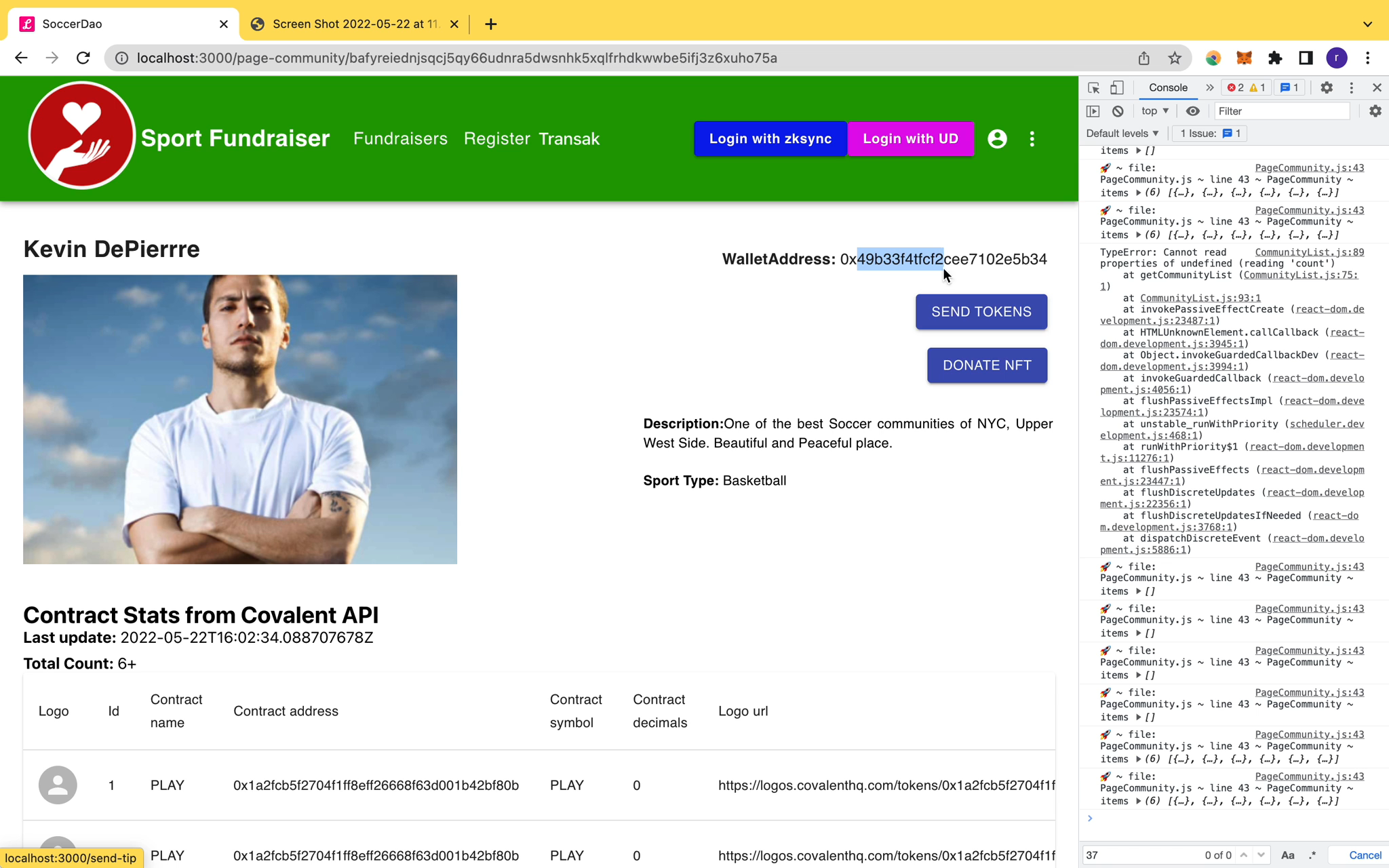Viewport: 1389px width, 868px height.
Task: Clear the console with the ban icon
Action: coord(1118,111)
